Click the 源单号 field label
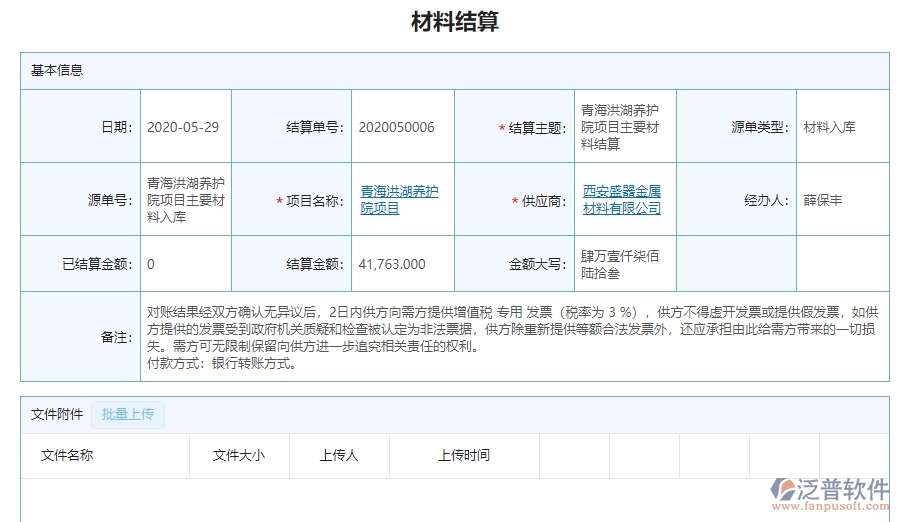The height and width of the screenshot is (522, 900). [x=110, y=200]
